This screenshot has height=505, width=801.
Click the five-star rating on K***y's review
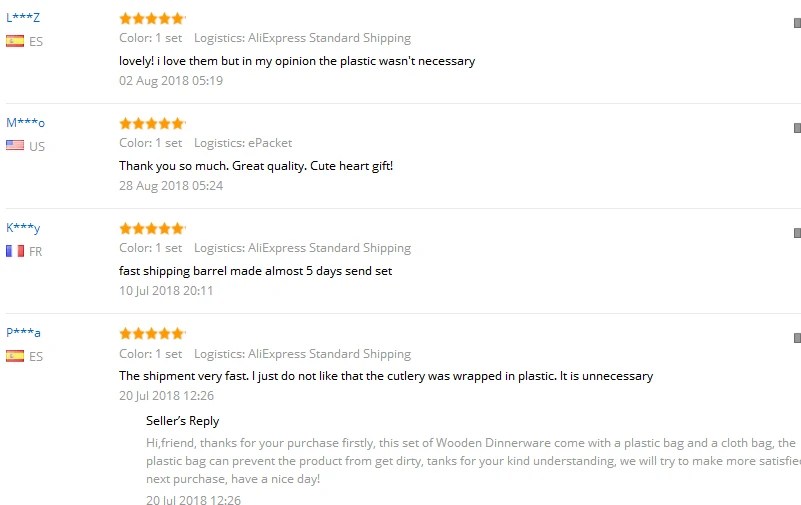point(152,228)
